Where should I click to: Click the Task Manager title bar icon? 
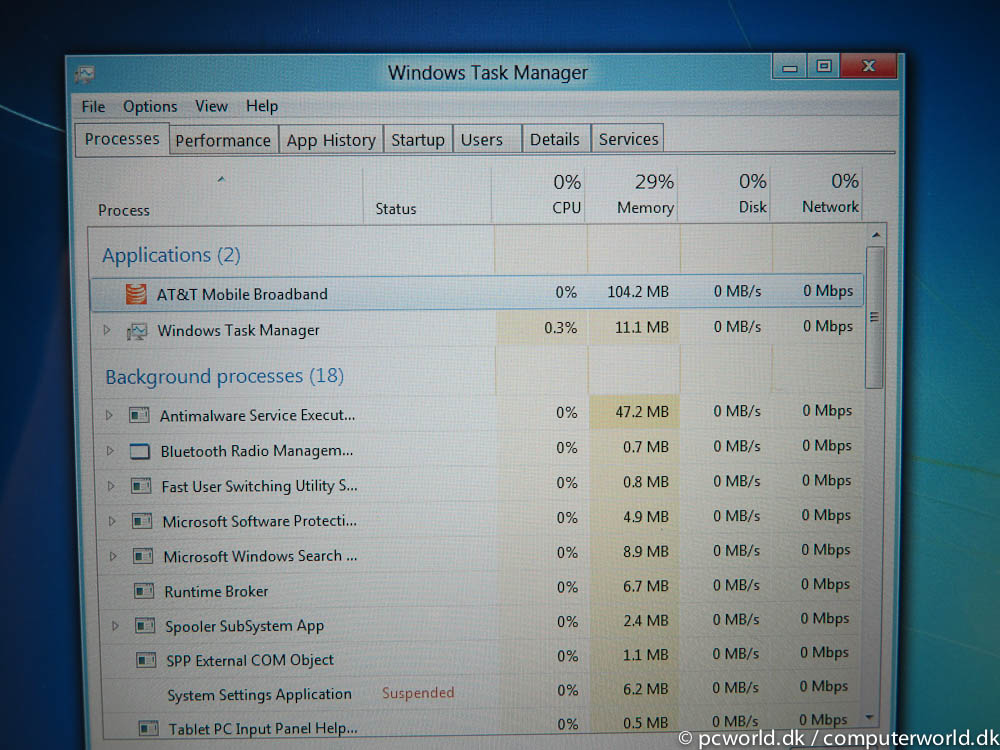[x=84, y=74]
